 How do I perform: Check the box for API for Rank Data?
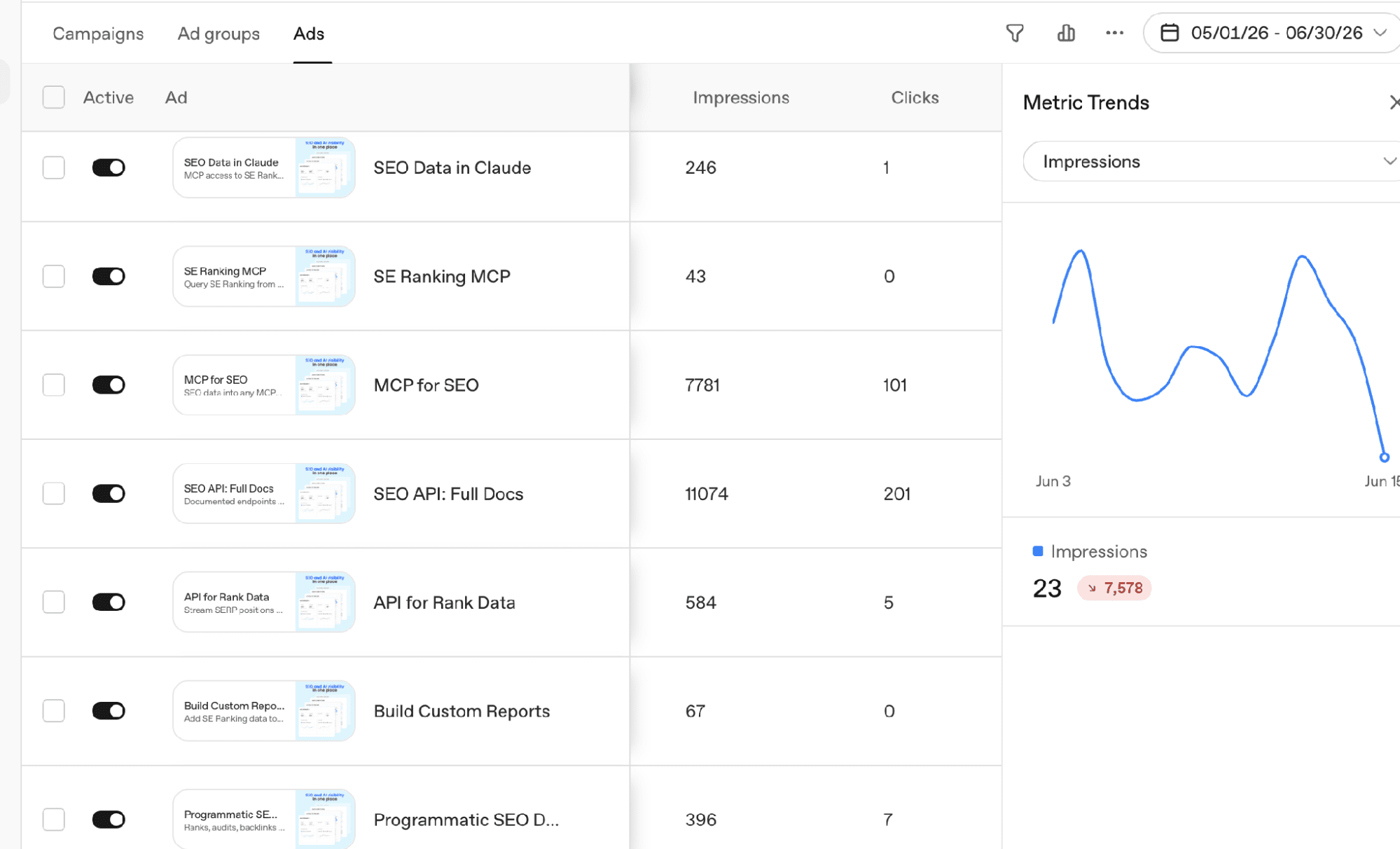coord(54,602)
